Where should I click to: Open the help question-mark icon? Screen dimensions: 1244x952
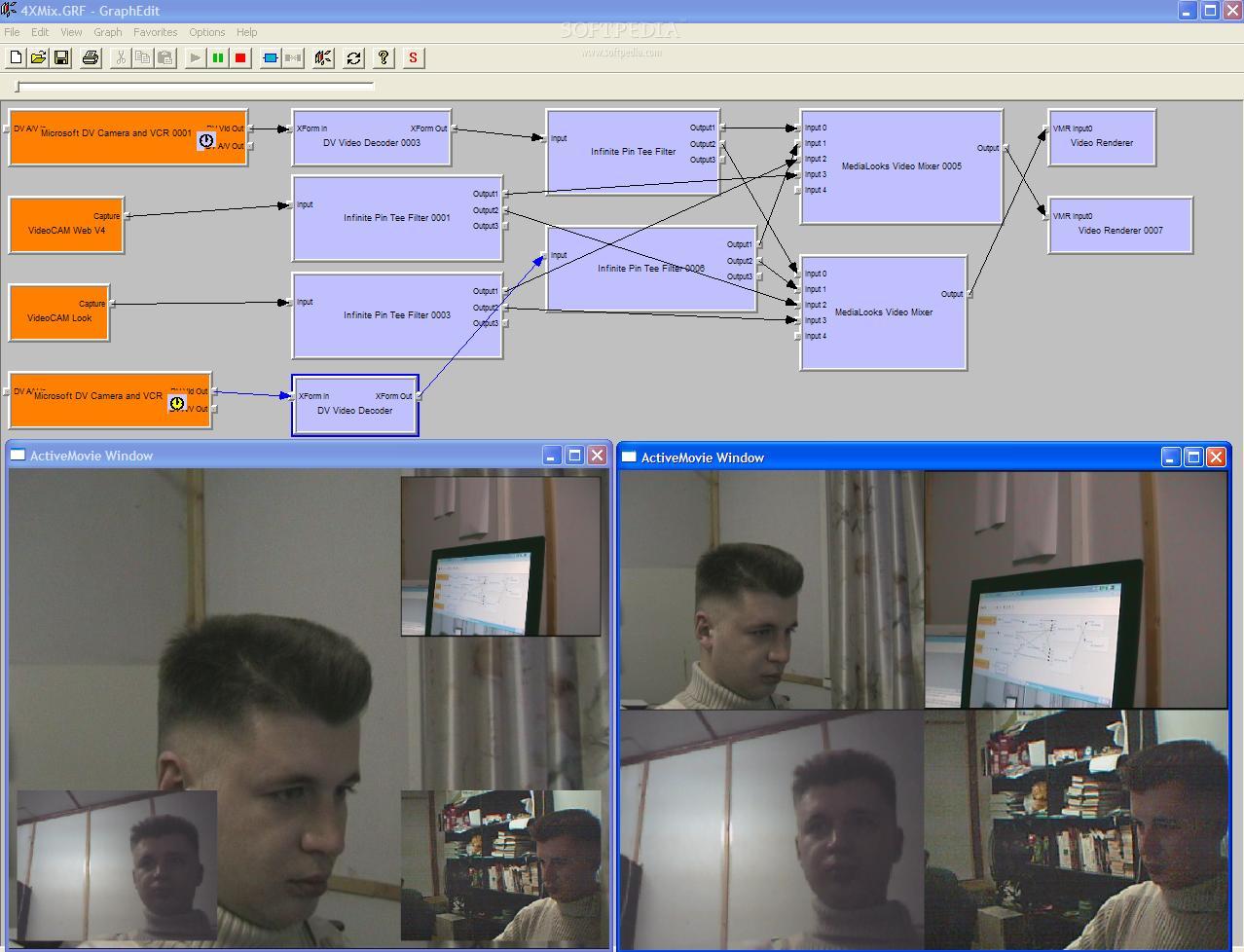tap(384, 57)
